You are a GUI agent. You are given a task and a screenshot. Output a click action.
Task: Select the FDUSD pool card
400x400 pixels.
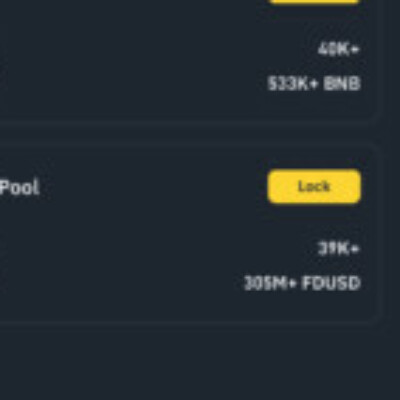click(x=190, y=234)
